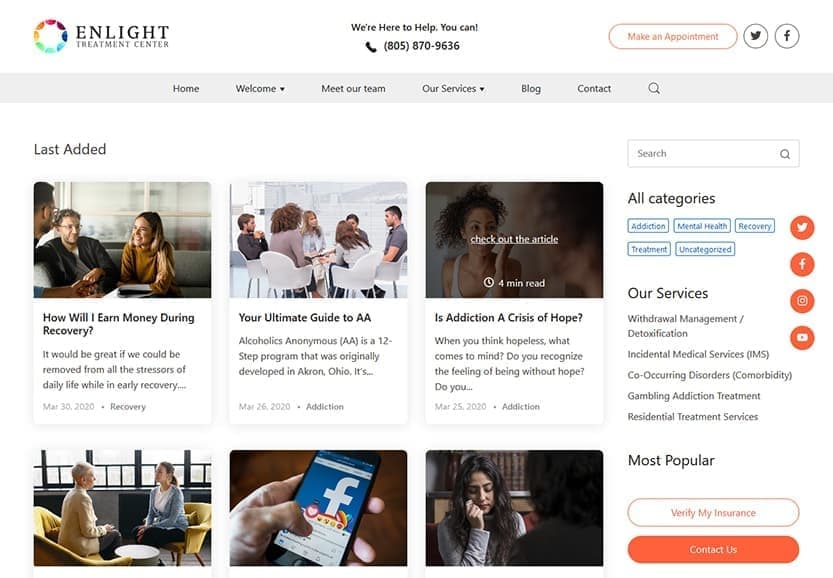
Task: Open the Your Ultimate Guide to AA thumbnail
Action: (318, 240)
